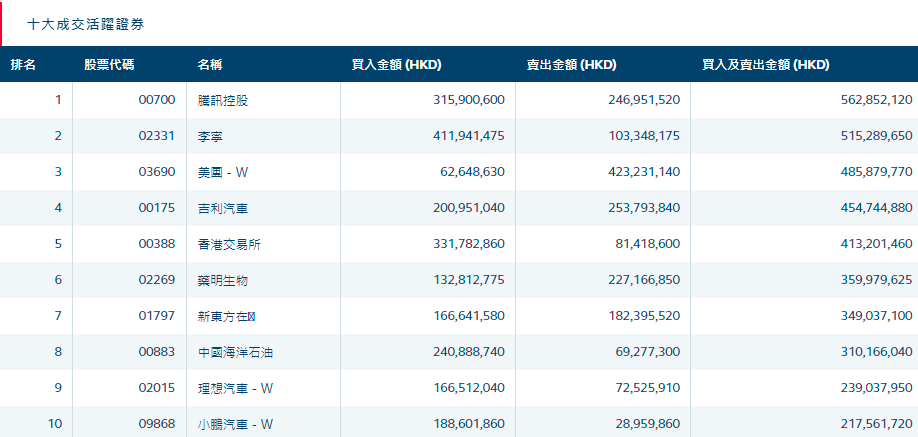Click total amount 217,561,720

pyautogui.click(x=876, y=424)
